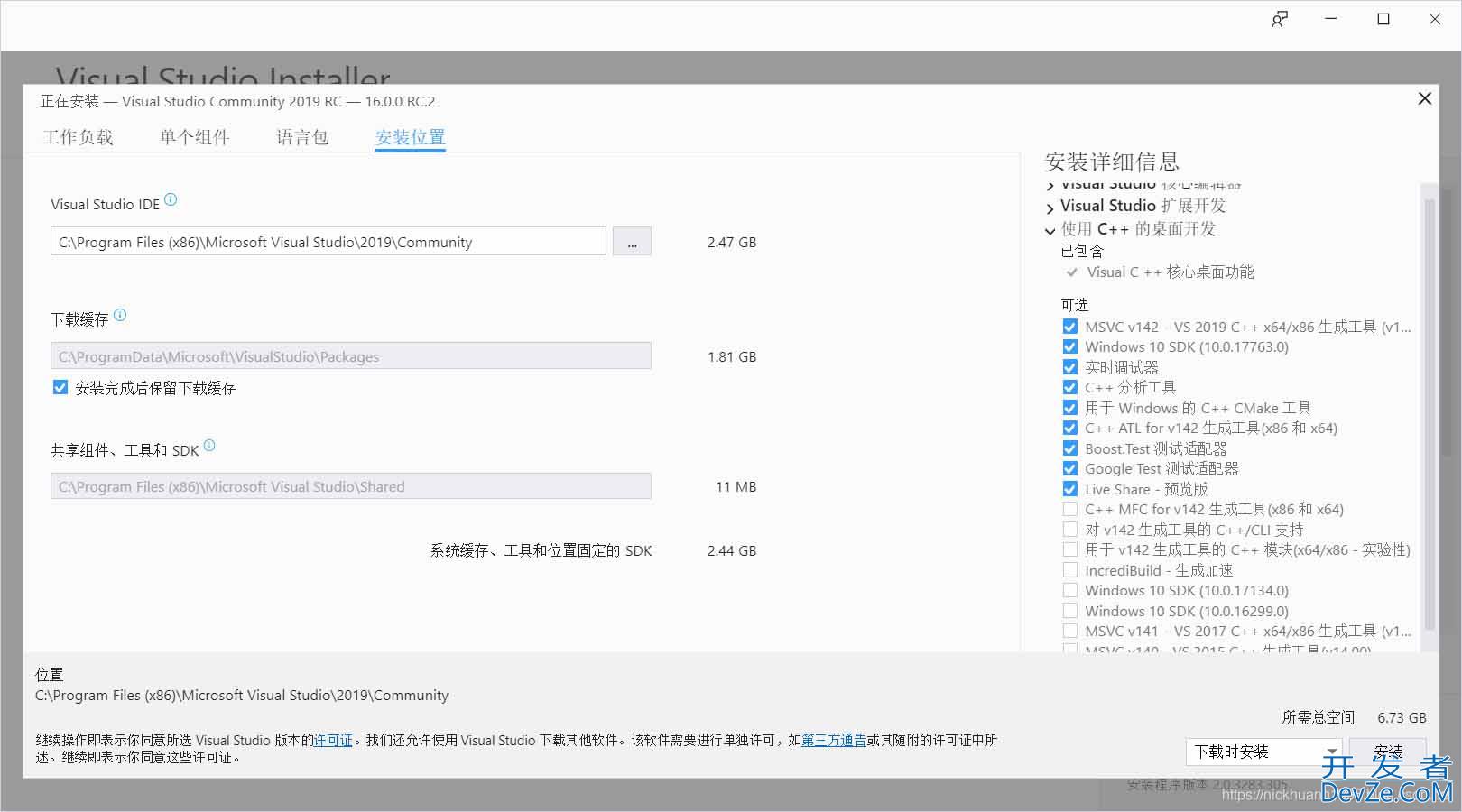Click the 位置 path text at bottom
The width and height of the screenshot is (1462, 812).
pyautogui.click(x=242, y=696)
